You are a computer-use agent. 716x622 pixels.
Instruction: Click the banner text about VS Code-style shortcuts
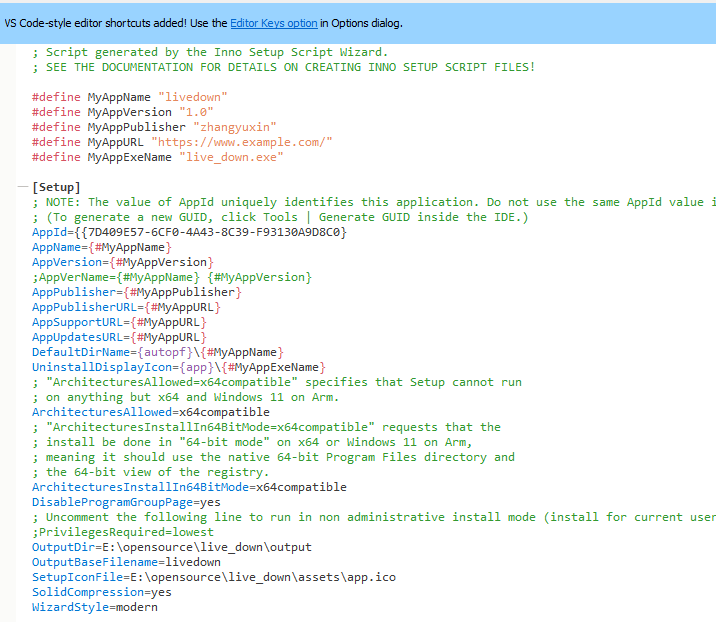[116, 22]
